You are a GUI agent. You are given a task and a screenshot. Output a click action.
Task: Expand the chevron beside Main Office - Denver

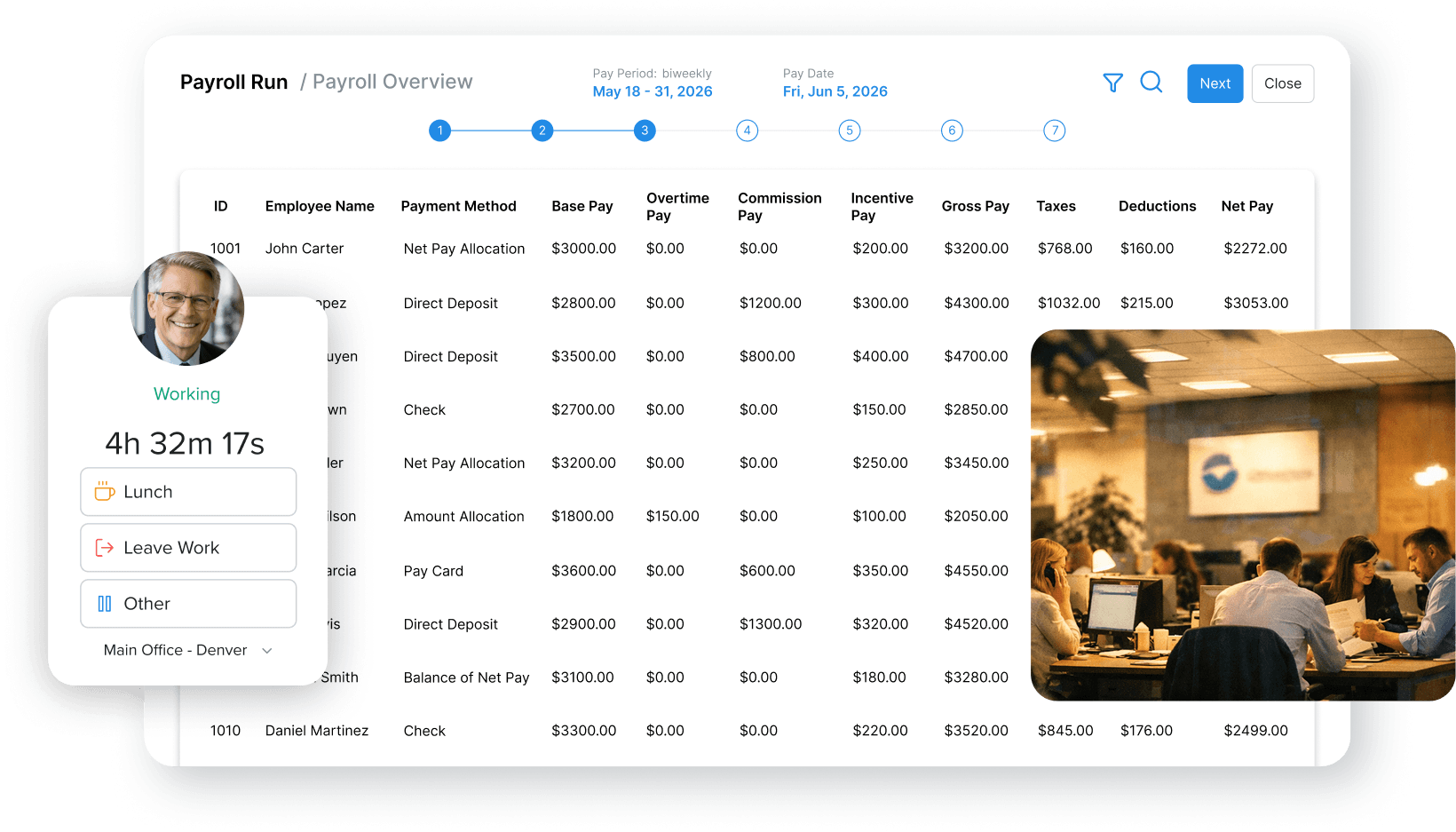click(x=266, y=650)
